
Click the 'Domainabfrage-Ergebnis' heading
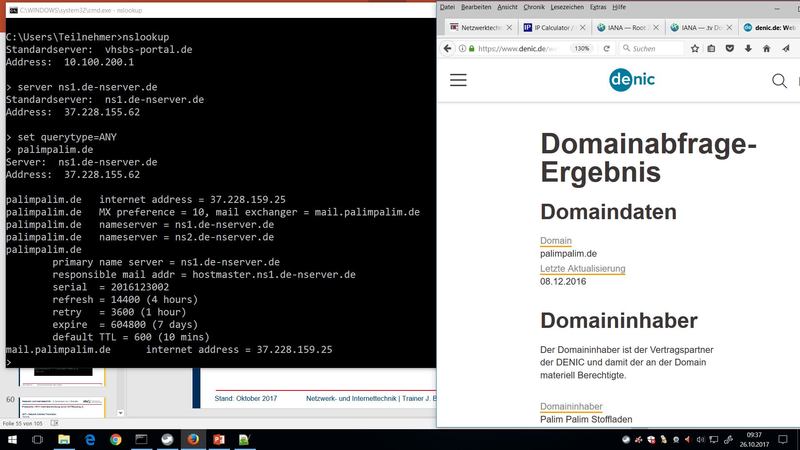tap(648, 158)
